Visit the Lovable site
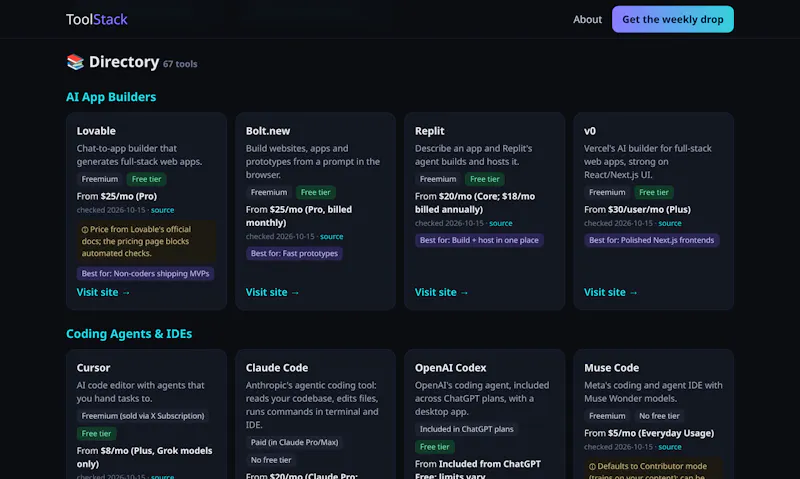The image size is (800, 479). 103,292
